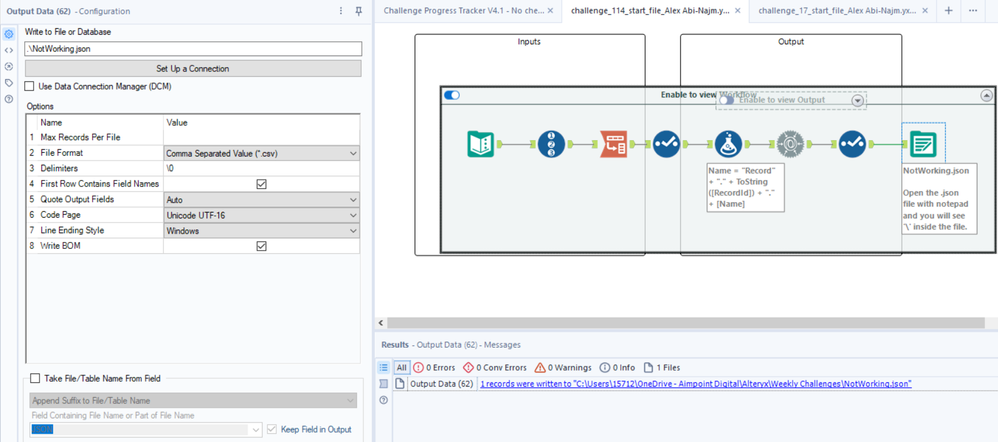Viewport: 998px width, 442px height.
Task: Open the Help icon in config sidebar
Action: tap(9, 99)
